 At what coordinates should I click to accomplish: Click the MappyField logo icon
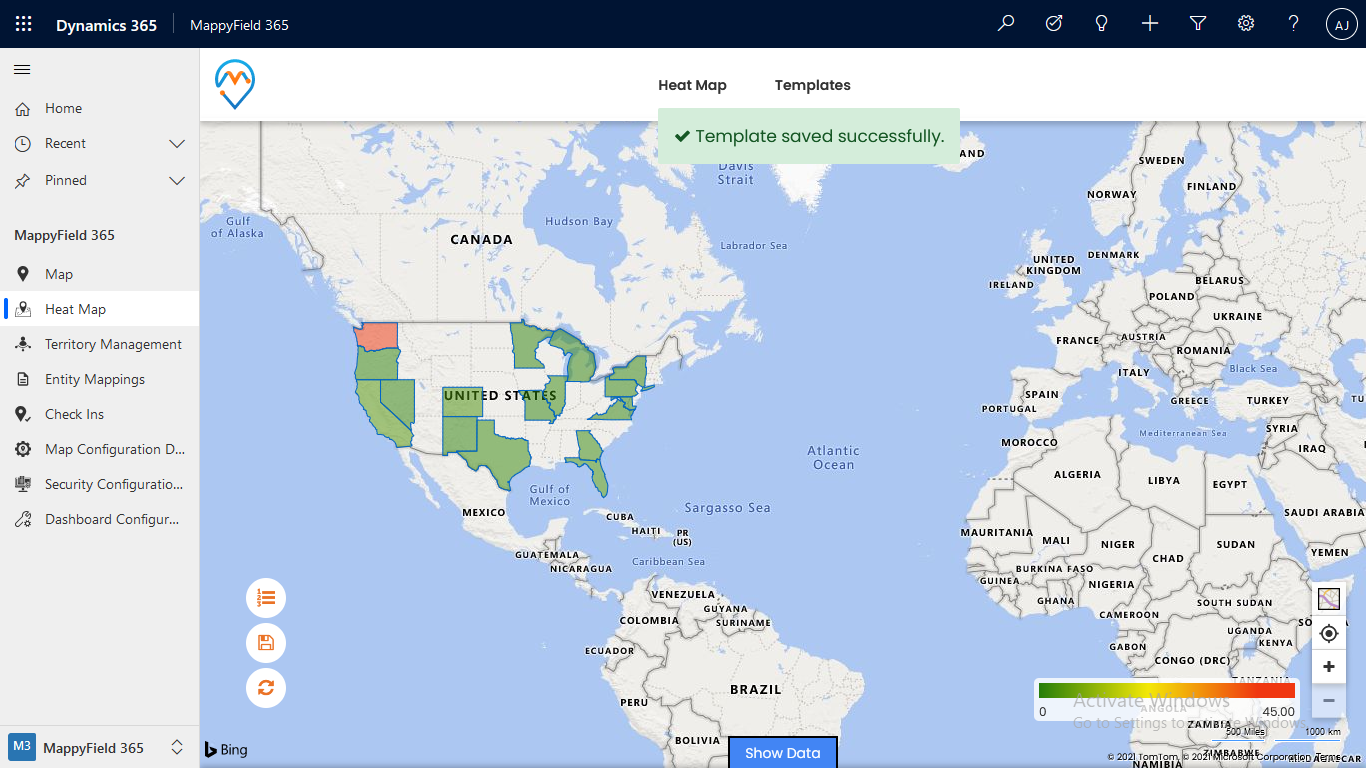235,84
